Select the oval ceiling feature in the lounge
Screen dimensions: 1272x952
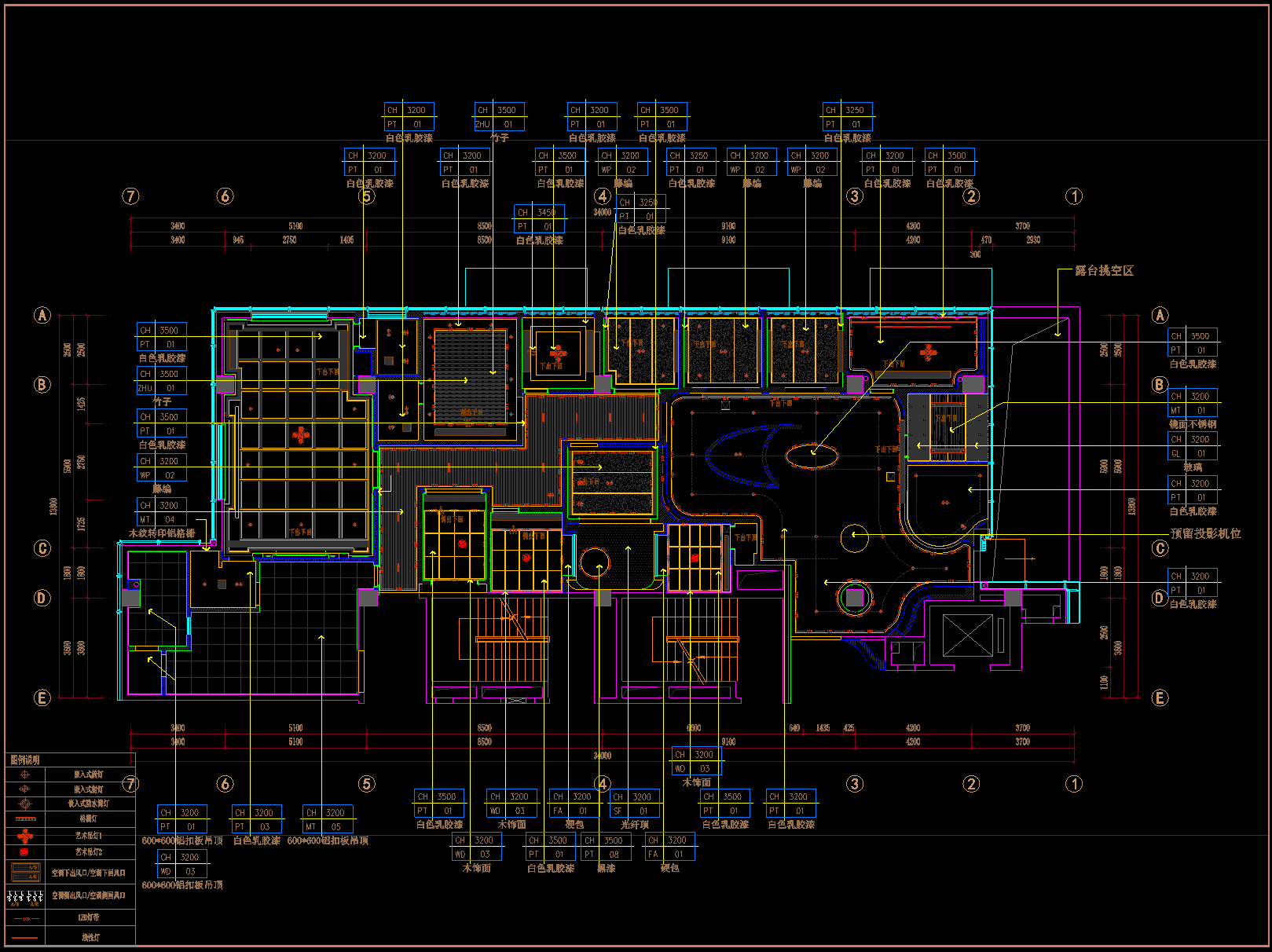(812, 455)
